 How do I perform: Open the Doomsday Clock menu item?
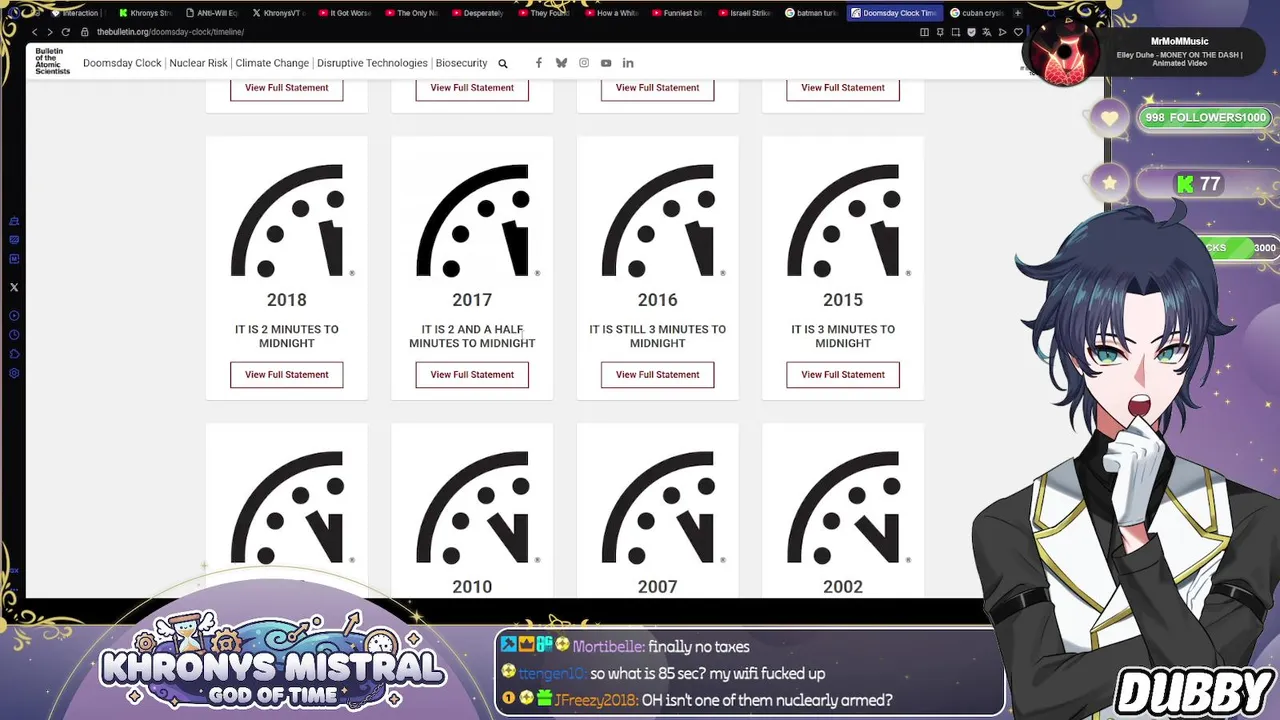point(122,63)
